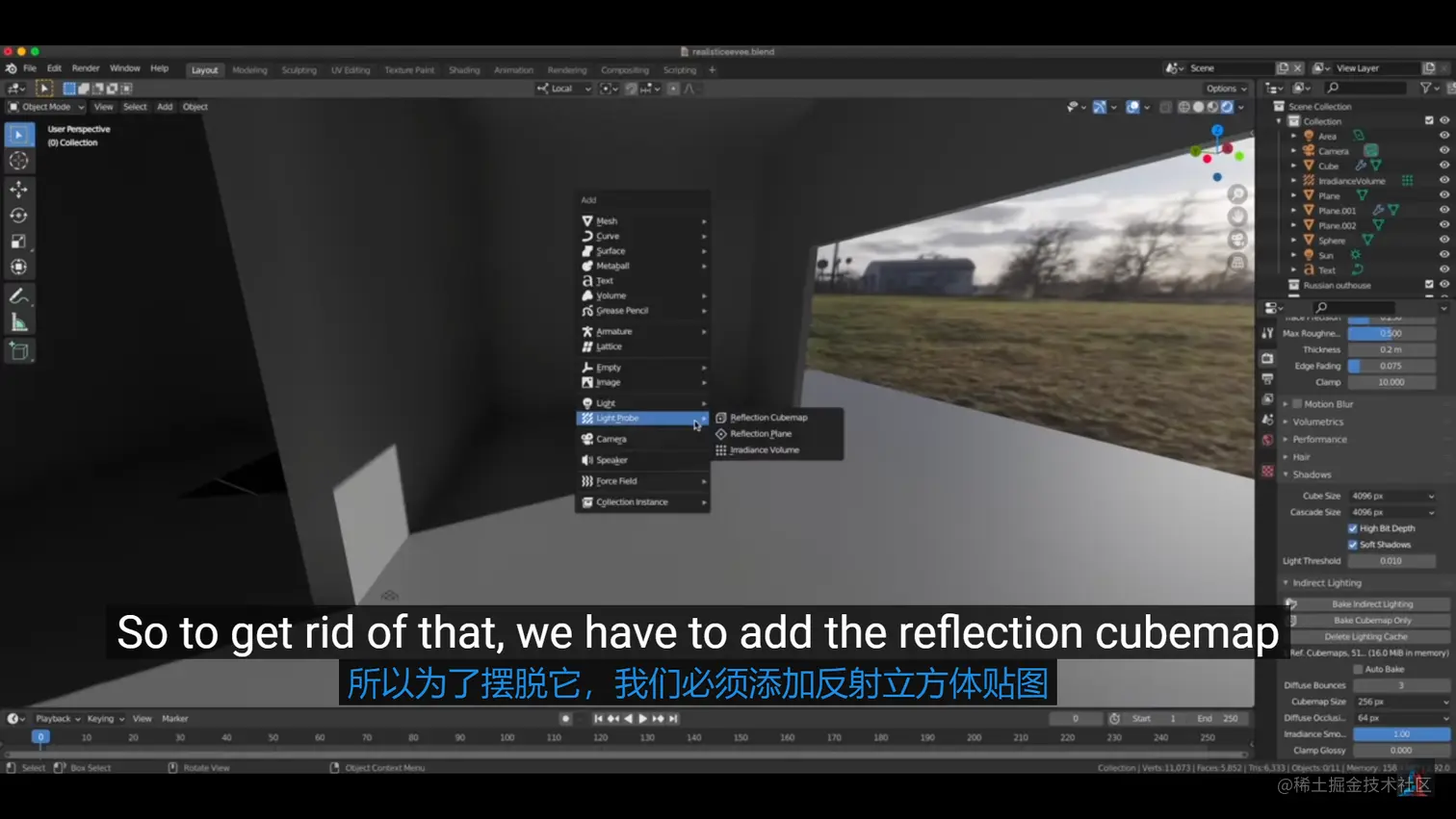1456x819 pixels.
Task: Activate the viewport zoom magnifier icon
Action: coord(1236,192)
